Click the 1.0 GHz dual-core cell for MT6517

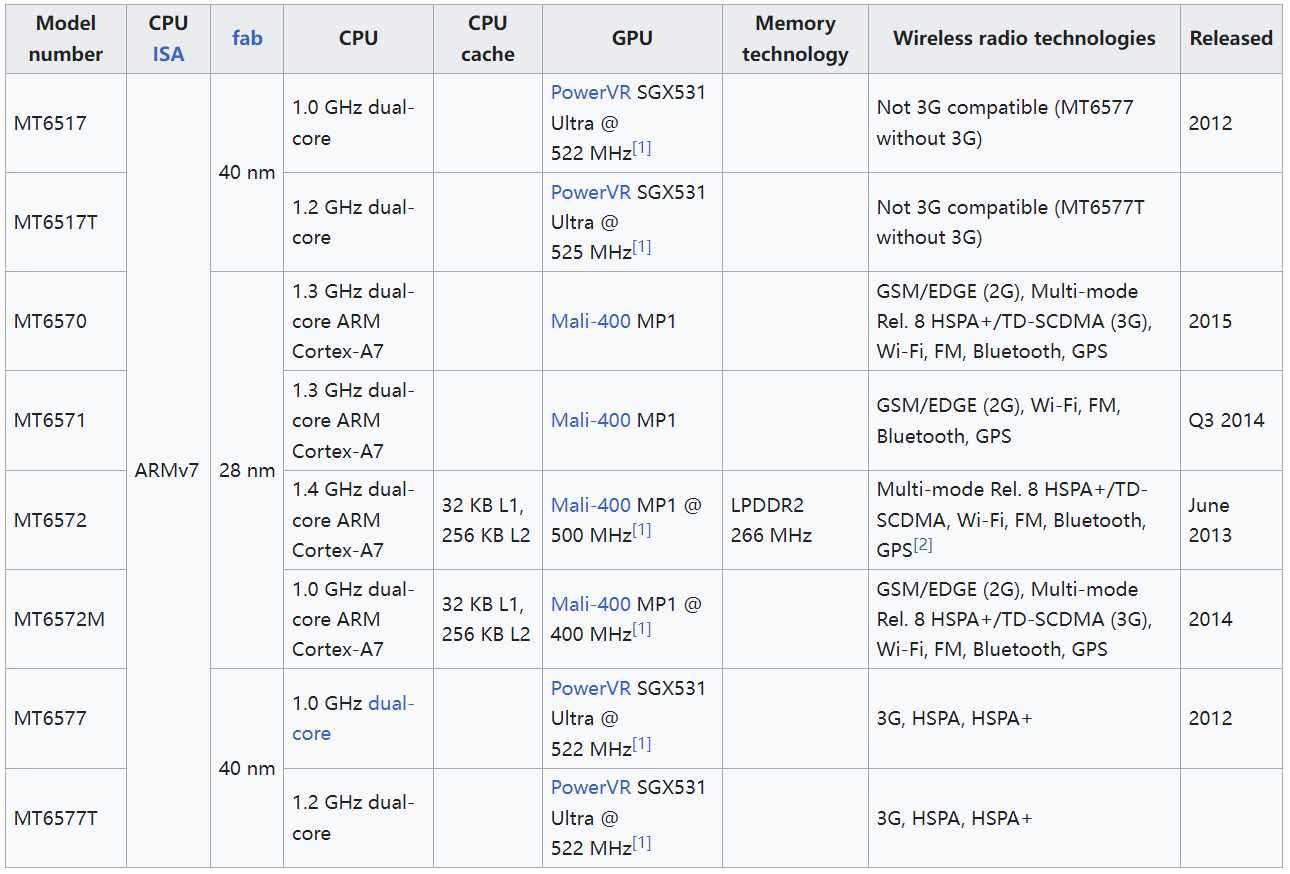click(358, 123)
